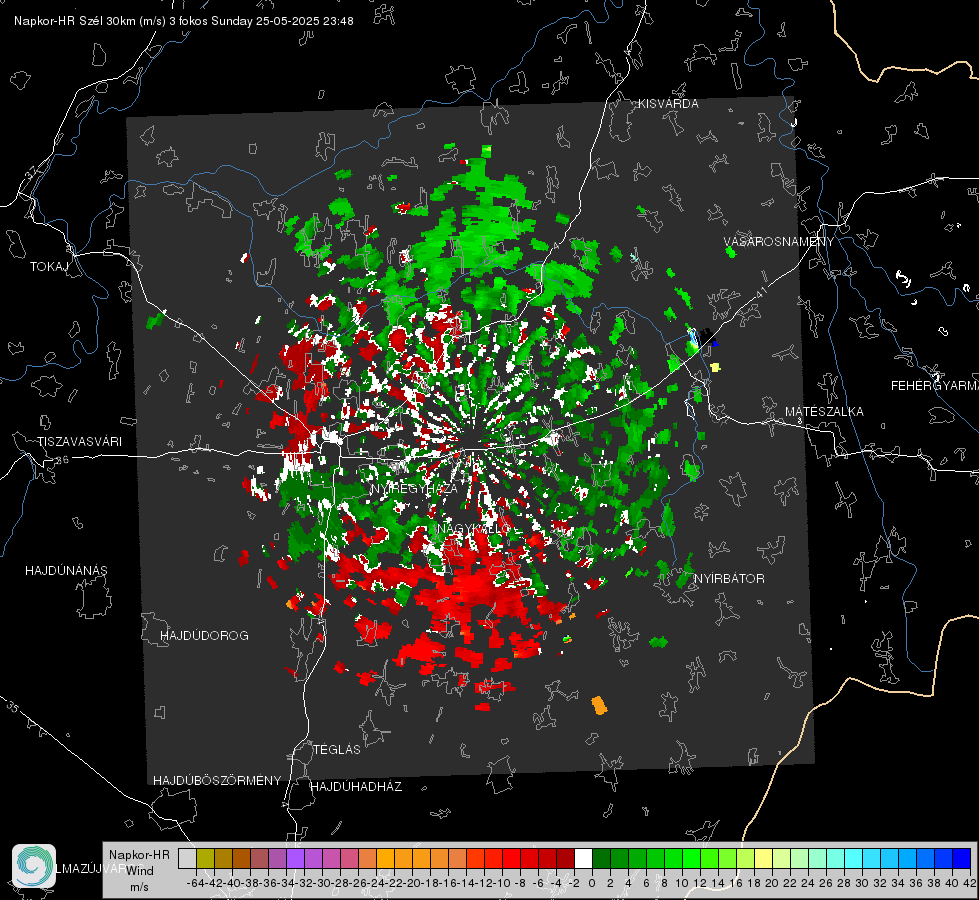Select the white legend swatch before 0

point(583,858)
